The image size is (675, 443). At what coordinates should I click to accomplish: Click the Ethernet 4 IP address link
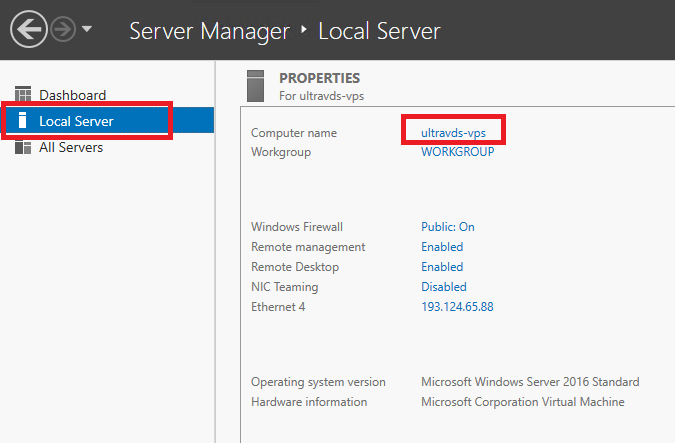[x=457, y=307]
